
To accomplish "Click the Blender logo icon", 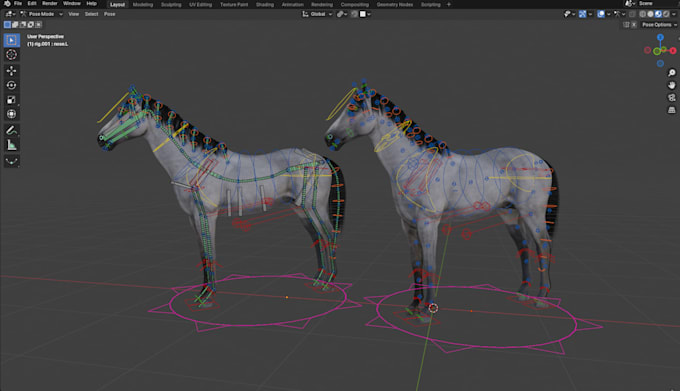I will pos(7,3).
